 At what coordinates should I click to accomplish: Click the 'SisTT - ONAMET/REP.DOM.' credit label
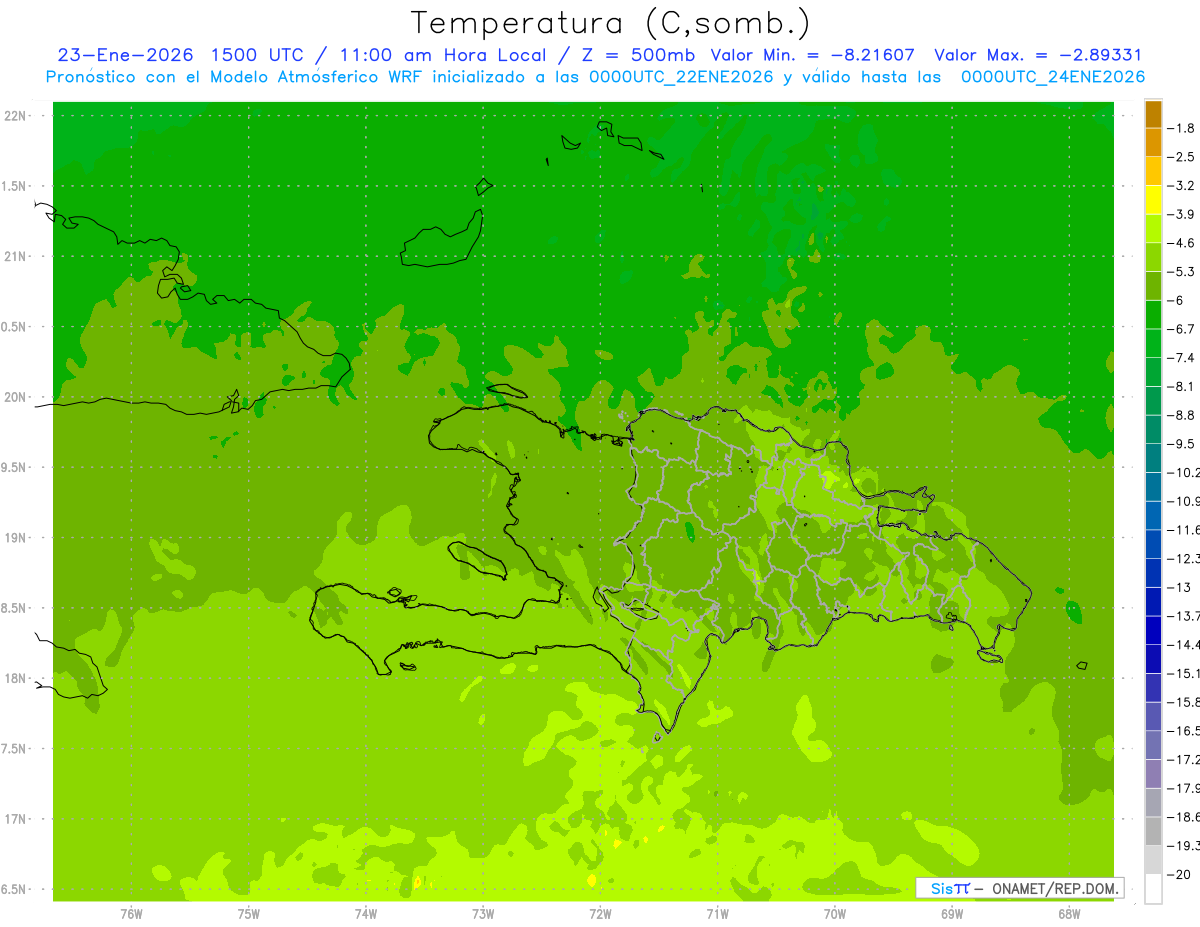pyautogui.click(x=1020, y=888)
